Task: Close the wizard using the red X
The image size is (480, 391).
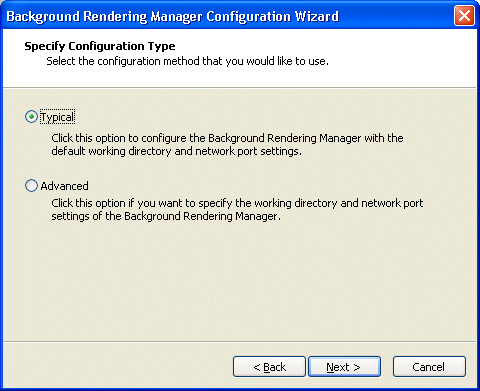Action: [x=464, y=15]
